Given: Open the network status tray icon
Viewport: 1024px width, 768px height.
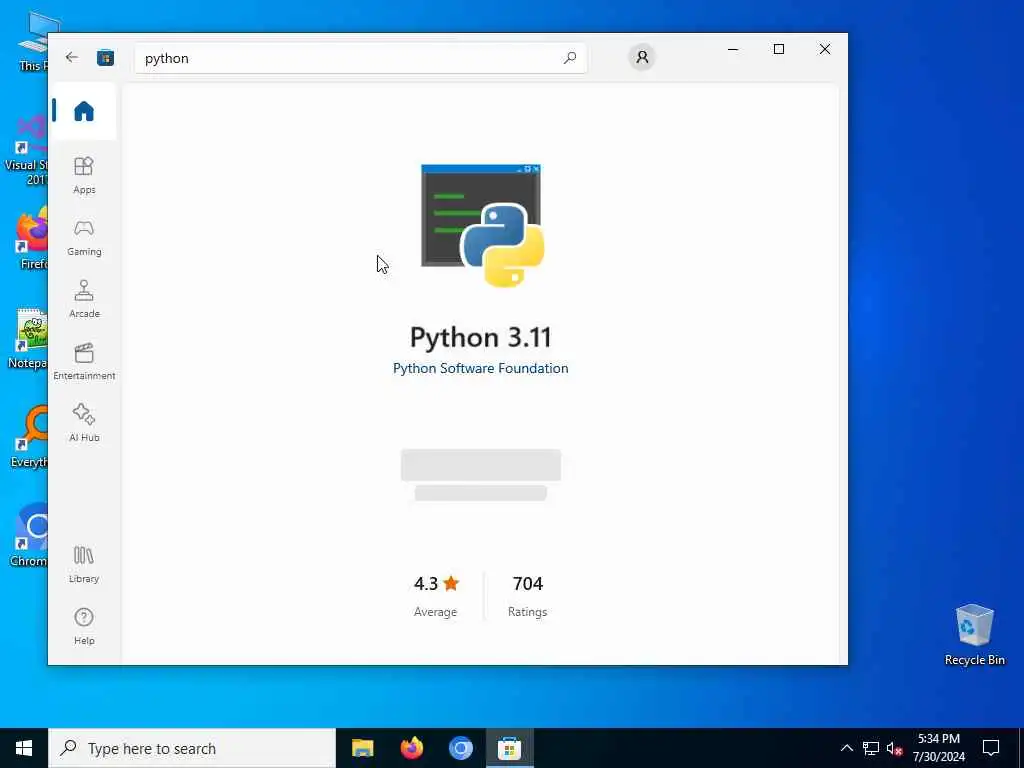Looking at the screenshot, I should [x=871, y=748].
